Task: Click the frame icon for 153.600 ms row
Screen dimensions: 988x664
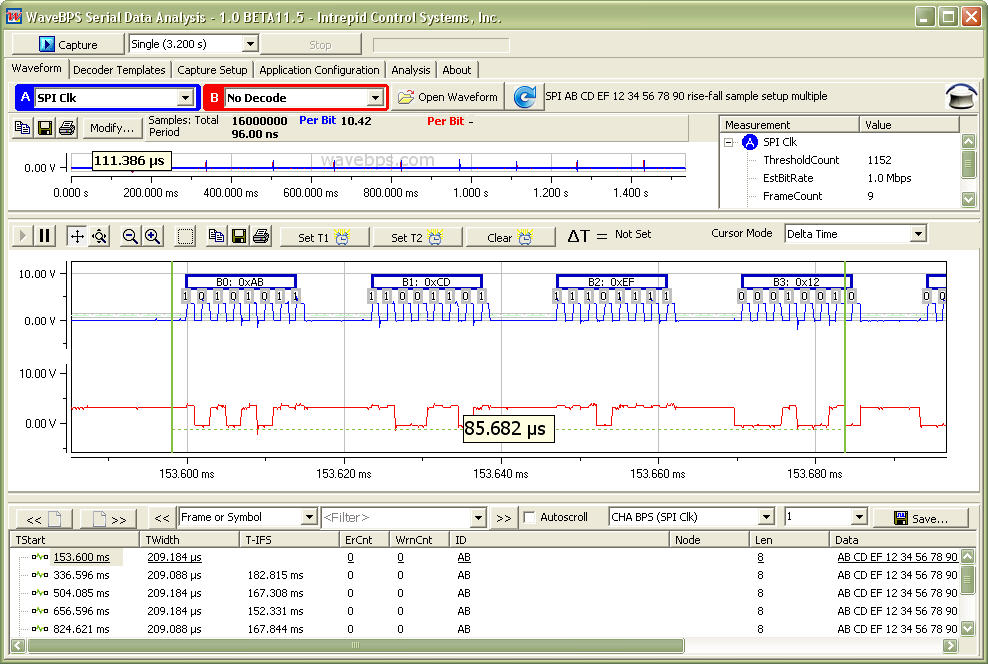Action: point(40,557)
